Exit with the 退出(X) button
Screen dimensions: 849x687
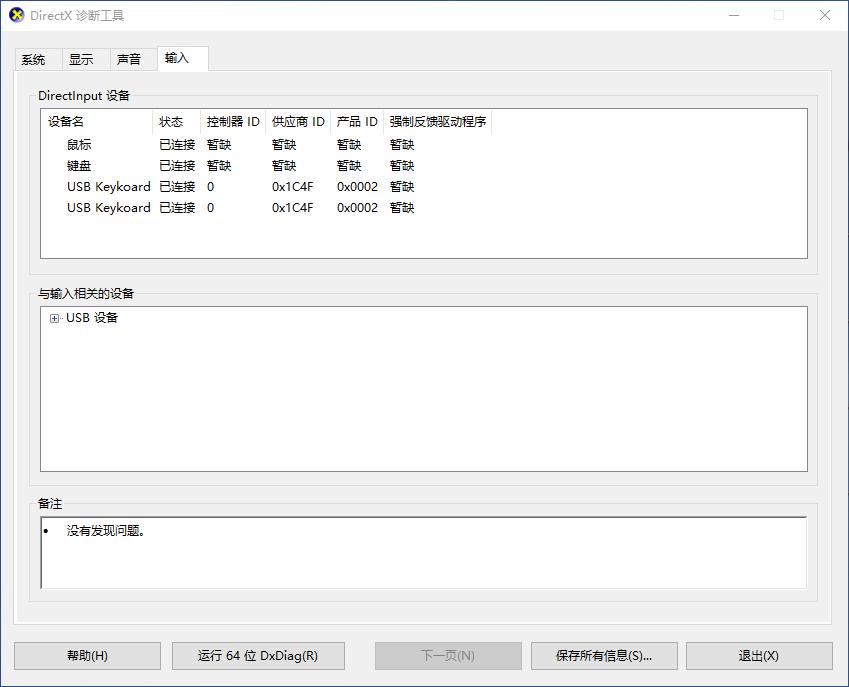(759, 656)
